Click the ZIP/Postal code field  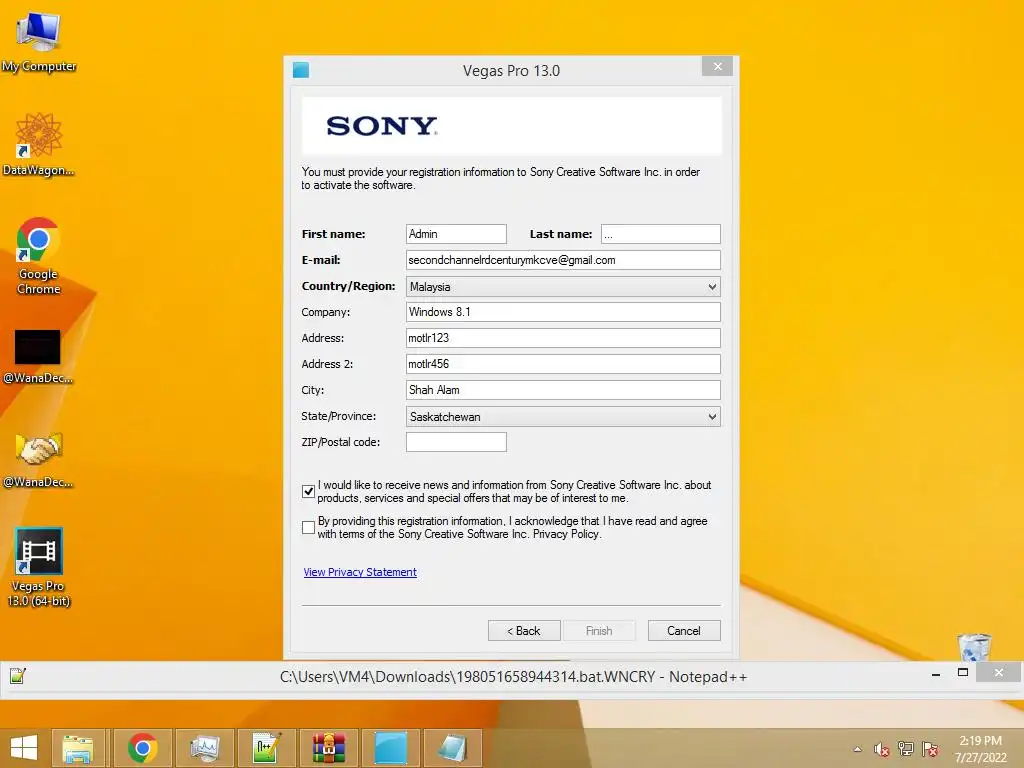pos(456,442)
